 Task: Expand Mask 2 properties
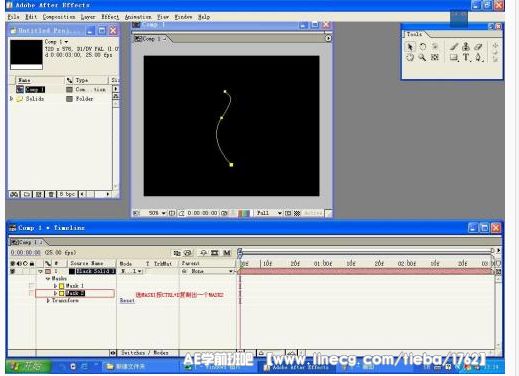point(55,293)
